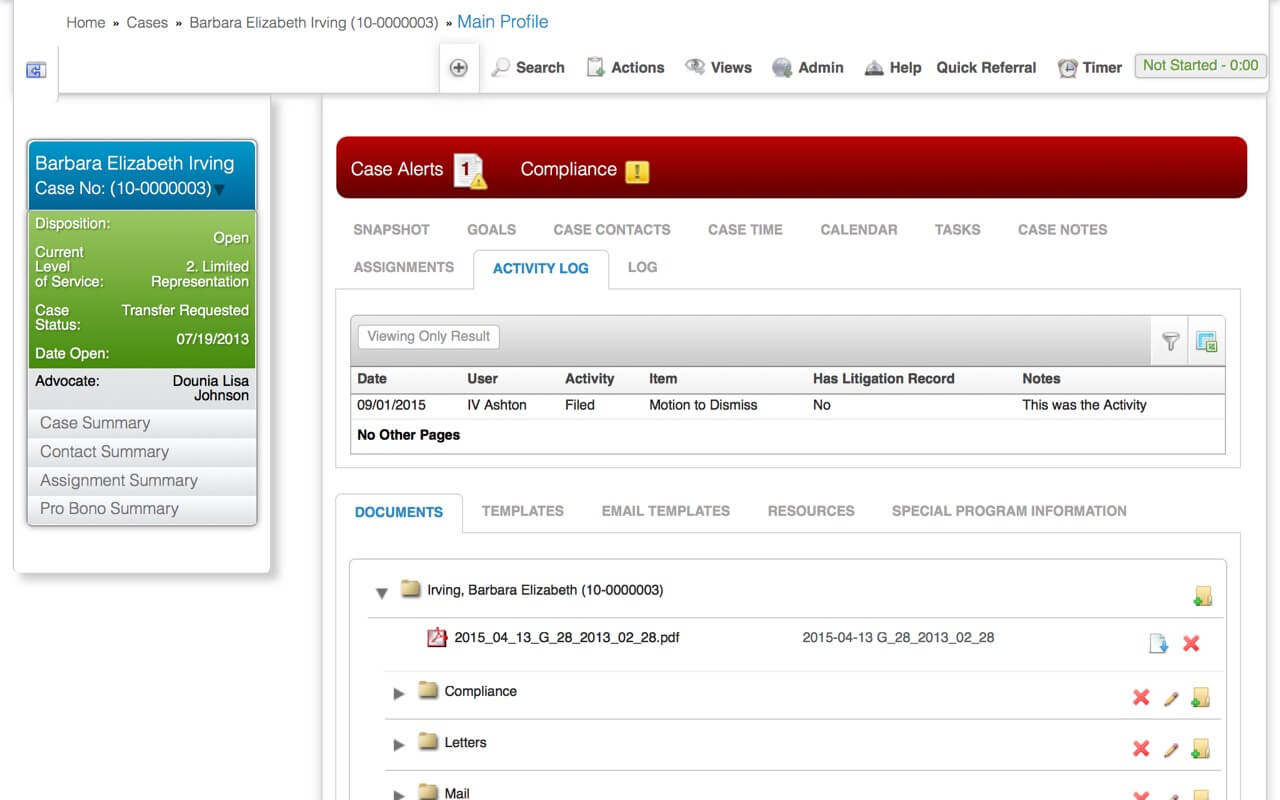This screenshot has height=800, width=1280.
Task: Open the EMAIL TEMPLATES tab
Action: (664, 511)
